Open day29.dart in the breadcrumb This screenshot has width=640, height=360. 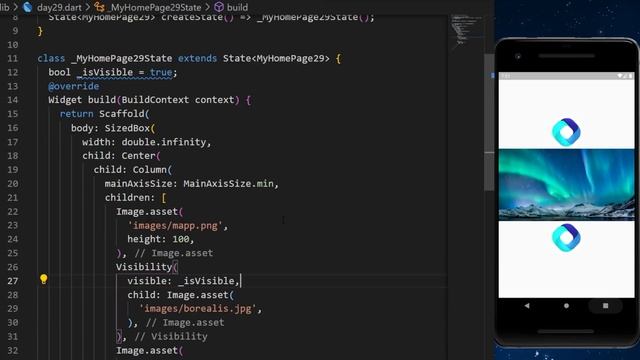coord(59,7)
